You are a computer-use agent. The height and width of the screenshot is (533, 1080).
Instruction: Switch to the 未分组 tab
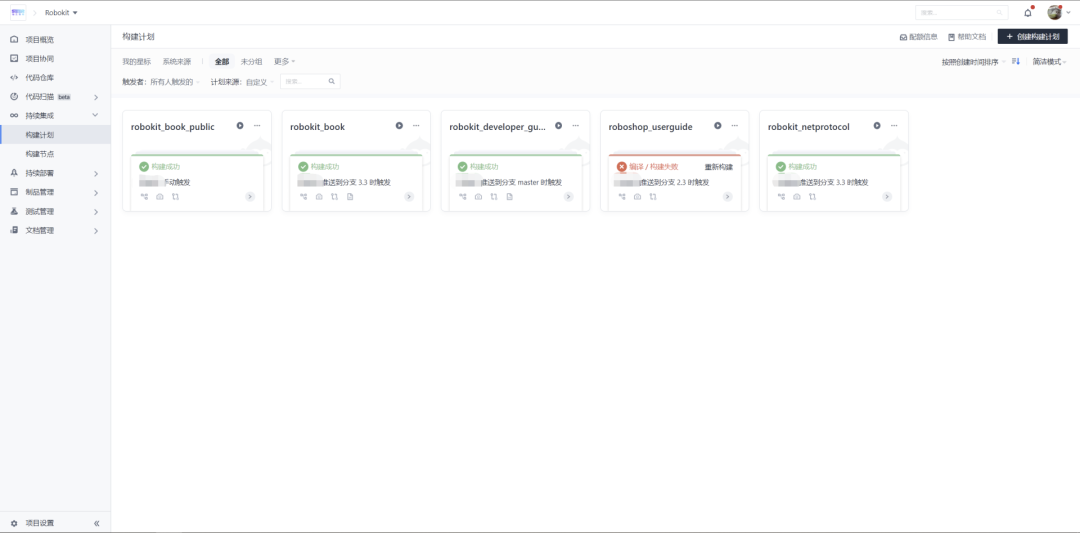point(251,62)
